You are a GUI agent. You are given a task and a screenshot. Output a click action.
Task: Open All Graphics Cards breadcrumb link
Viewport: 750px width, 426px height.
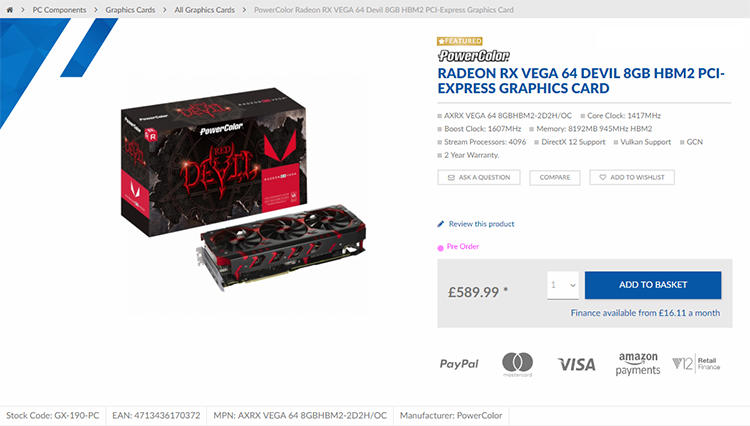point(204,10)
